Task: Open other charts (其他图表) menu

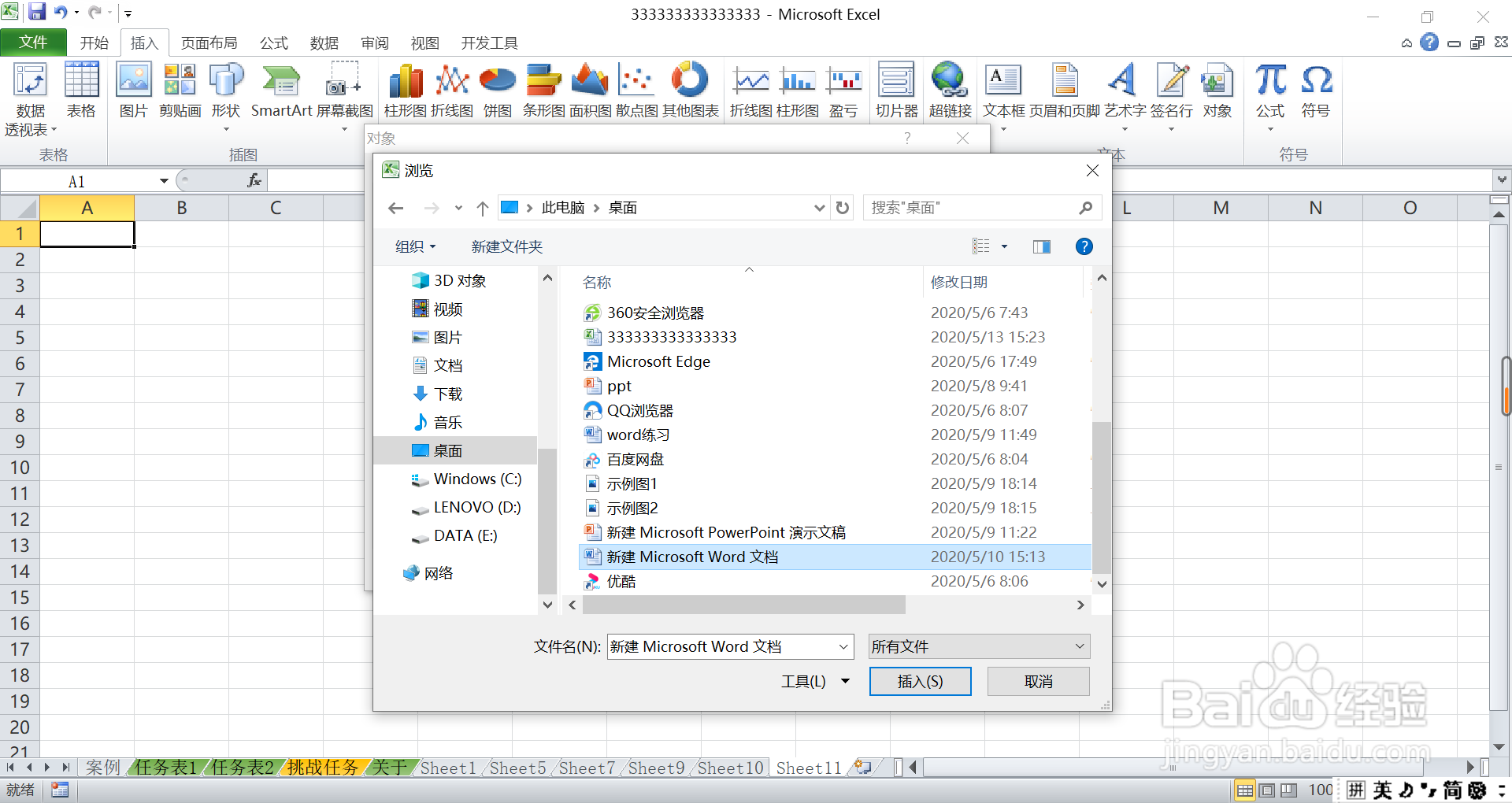Action: [x=690, y=91]
